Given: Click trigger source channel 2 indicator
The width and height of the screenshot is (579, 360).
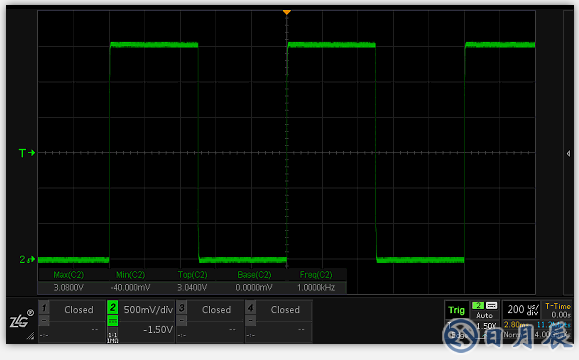Looking at the screenshot, I should click(x=478, y=305).
